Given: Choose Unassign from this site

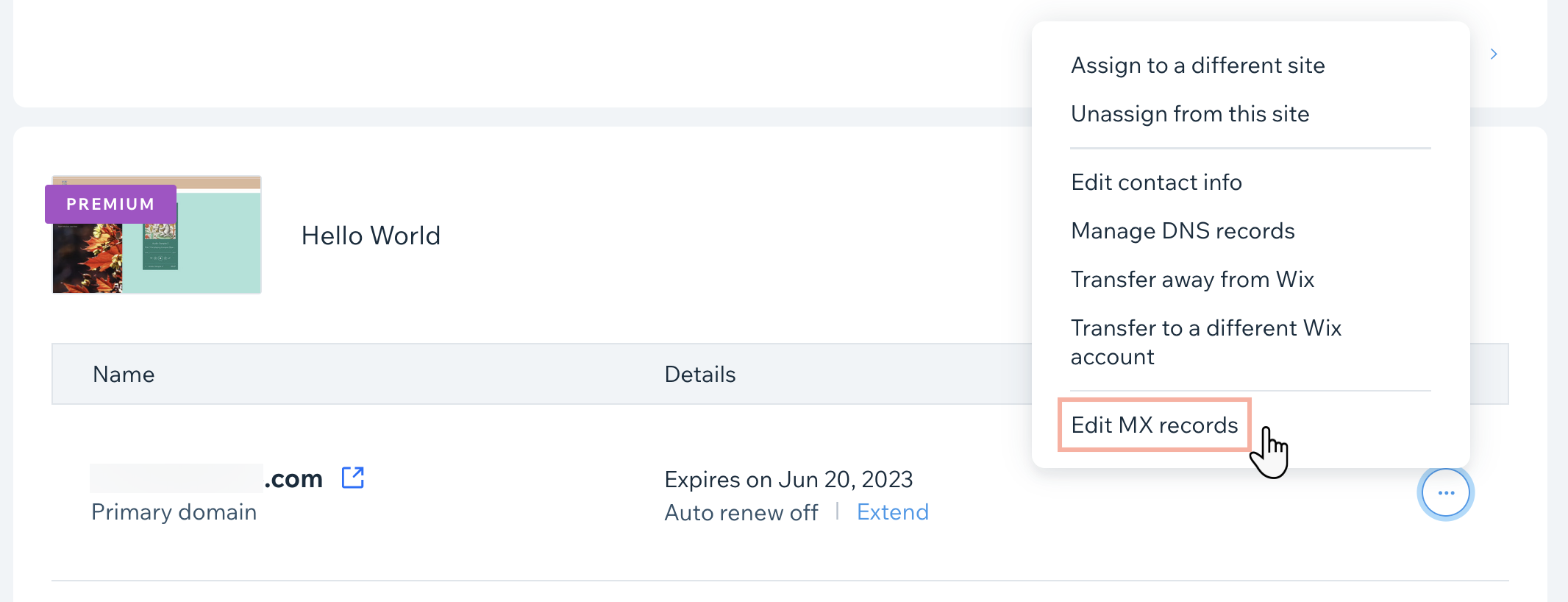Looking at the screenshot, I should [1190, 114].
